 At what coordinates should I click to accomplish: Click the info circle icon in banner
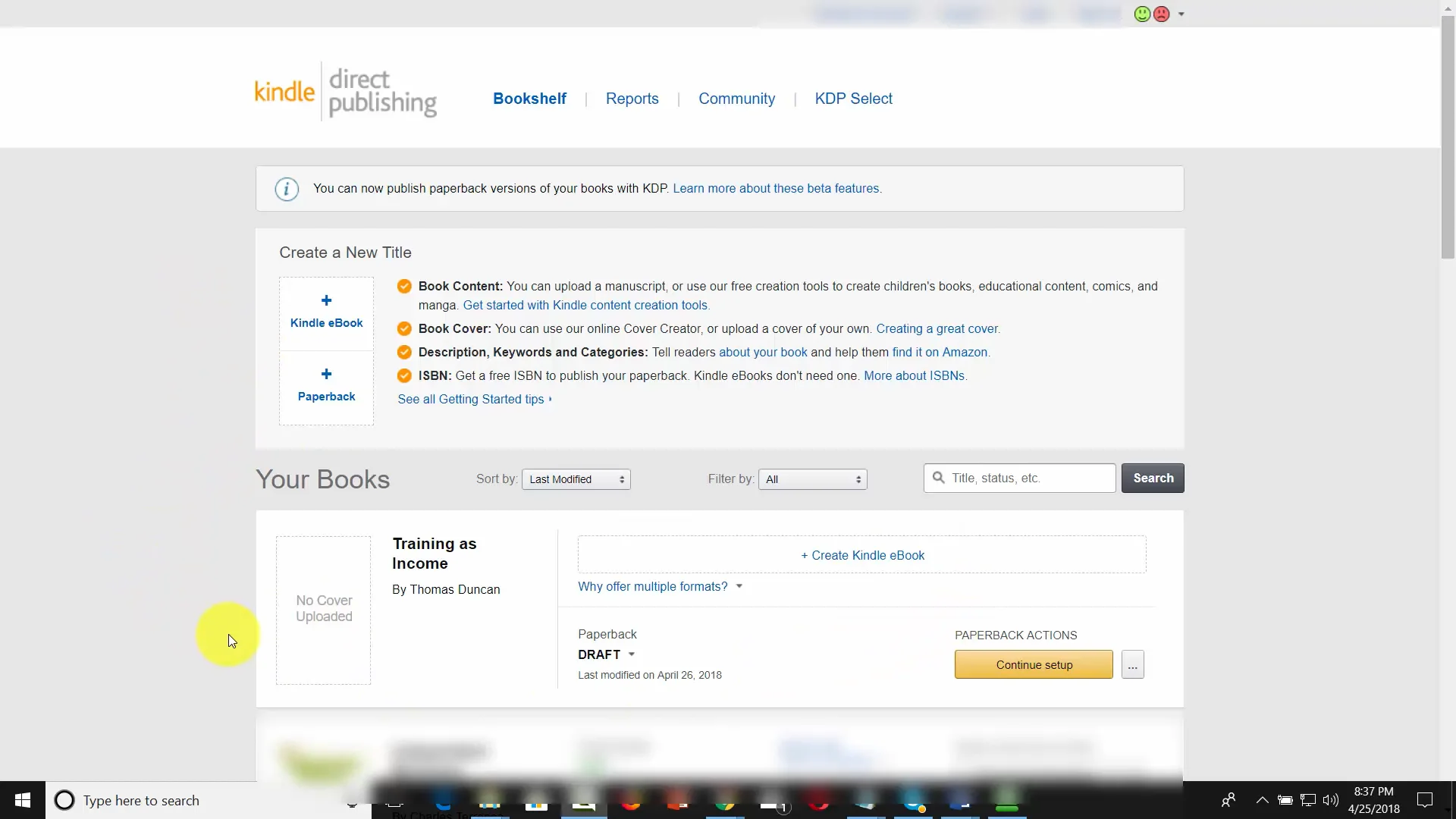[x=287, y=189]
